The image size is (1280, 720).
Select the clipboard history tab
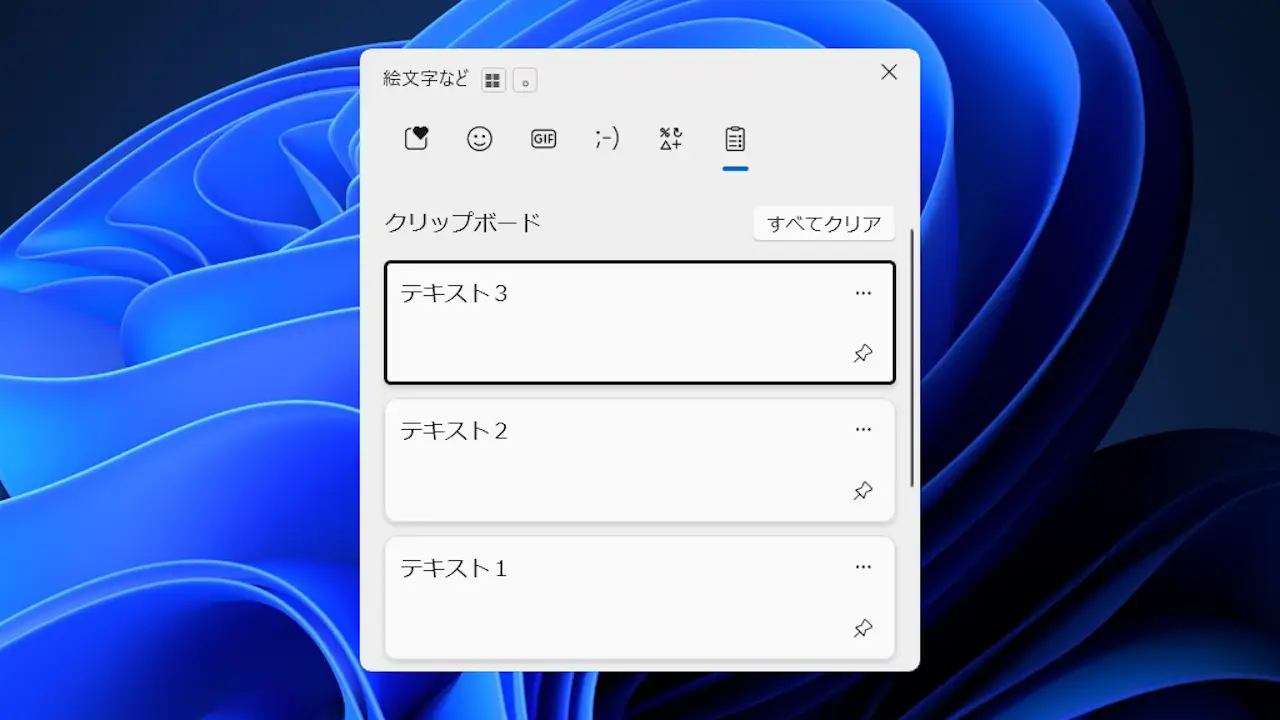click(735, 139)
